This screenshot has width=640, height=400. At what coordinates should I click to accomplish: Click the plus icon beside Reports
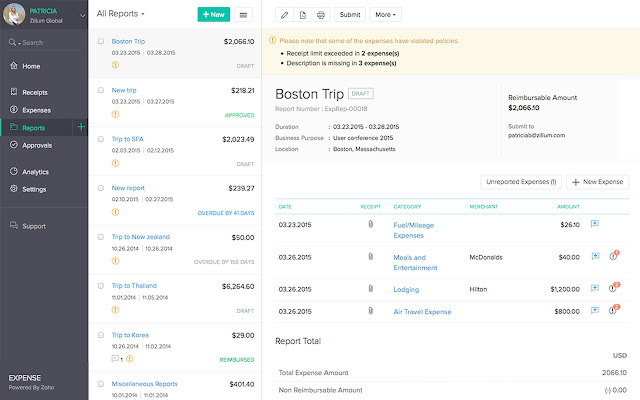pos(81,127)
